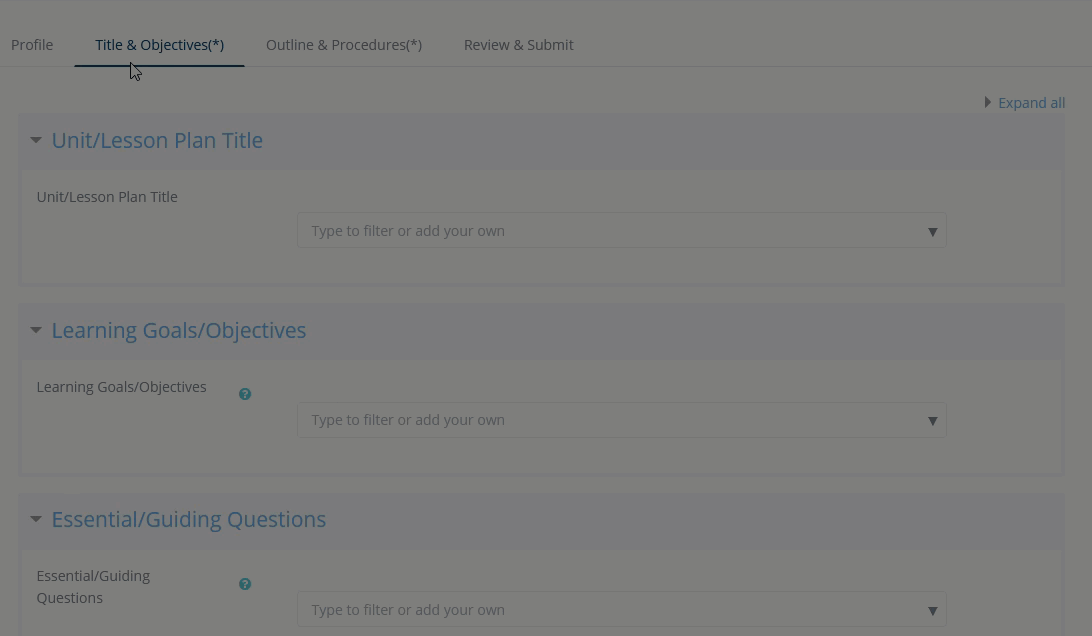Open help for Learning Goals/Objectives
Screen dimensions: 1092x636
tap(245, 394)
